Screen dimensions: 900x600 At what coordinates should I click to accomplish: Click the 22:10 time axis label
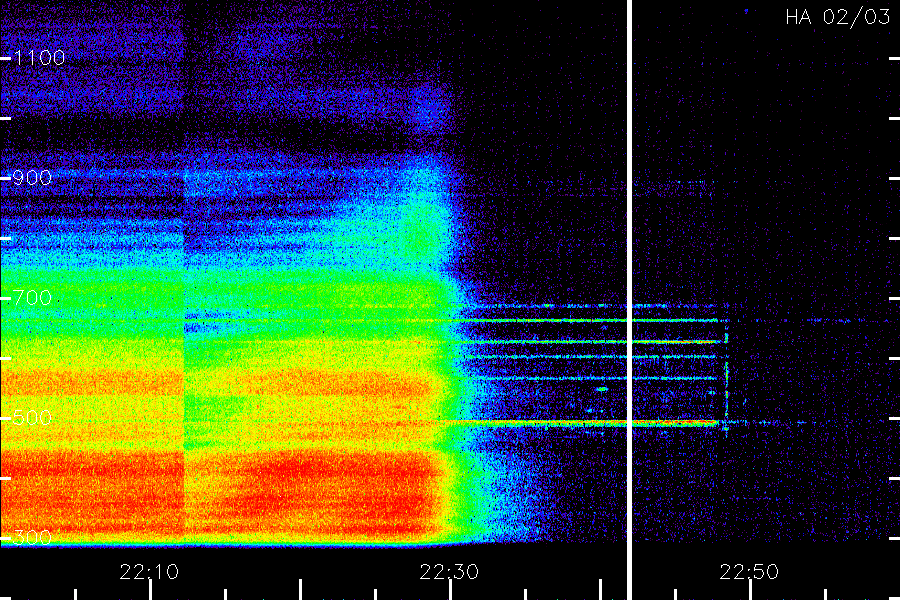pos(149,572)
